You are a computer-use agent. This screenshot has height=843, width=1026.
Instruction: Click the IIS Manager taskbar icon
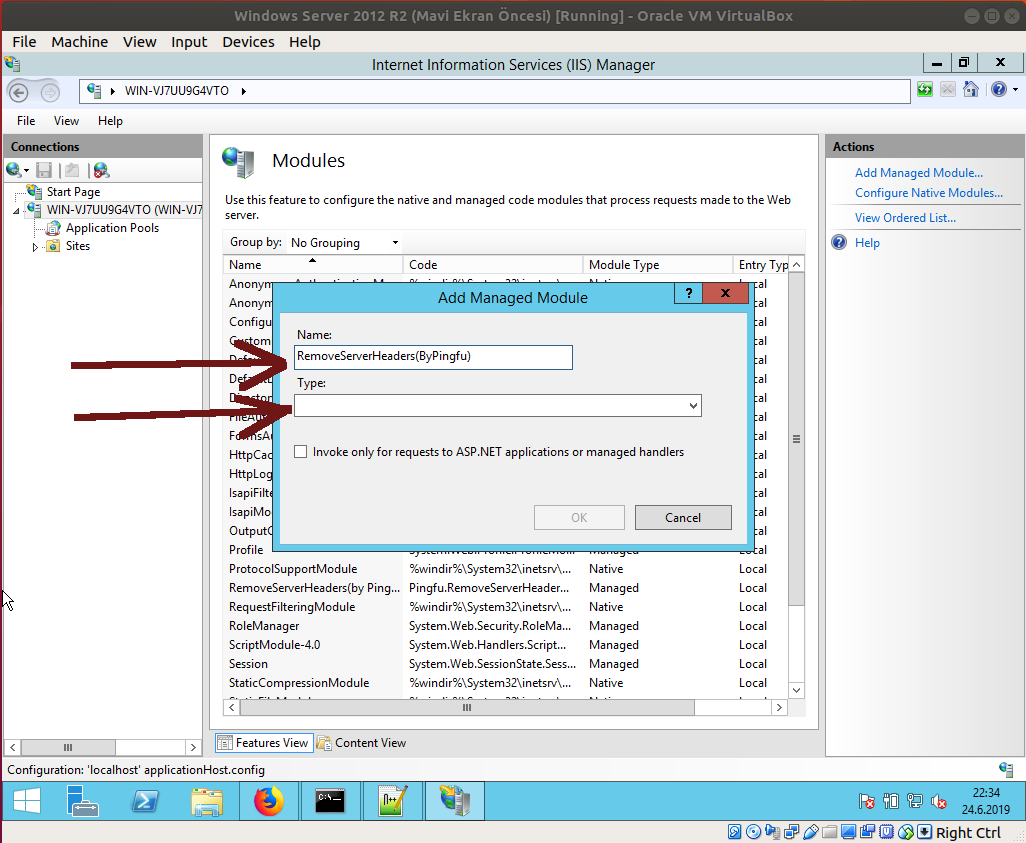[455, 800]
